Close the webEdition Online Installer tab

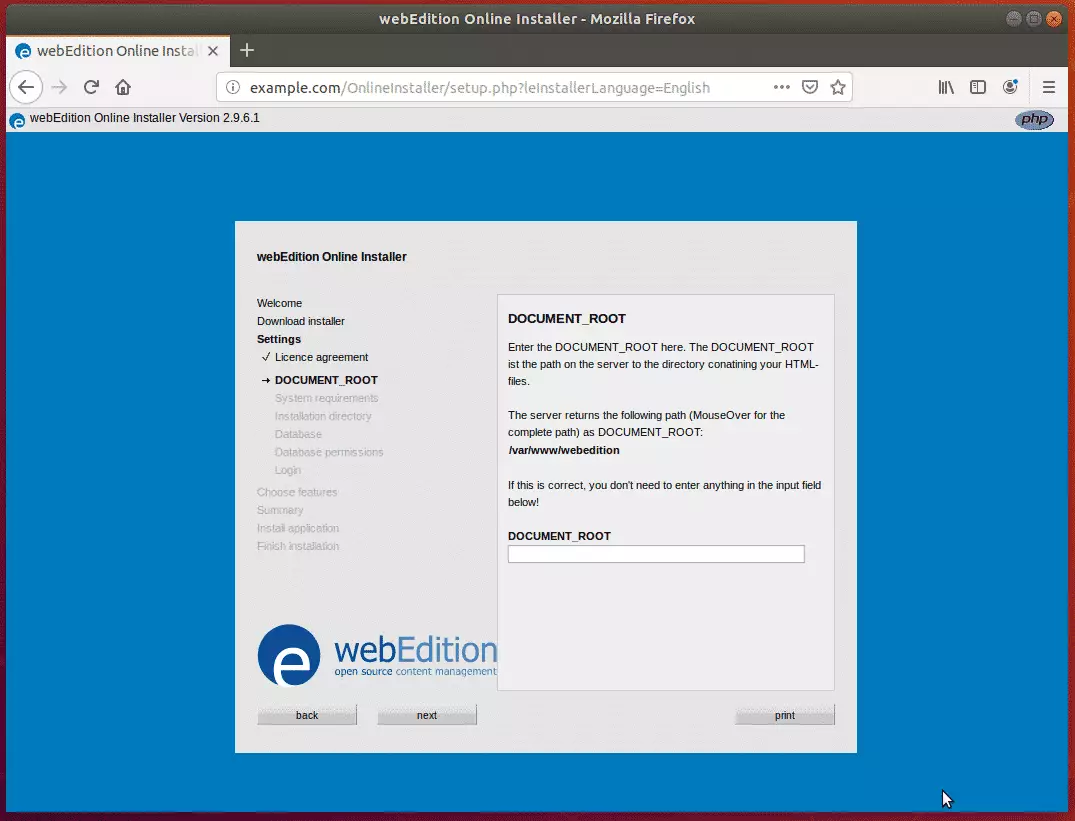(213, 51)
